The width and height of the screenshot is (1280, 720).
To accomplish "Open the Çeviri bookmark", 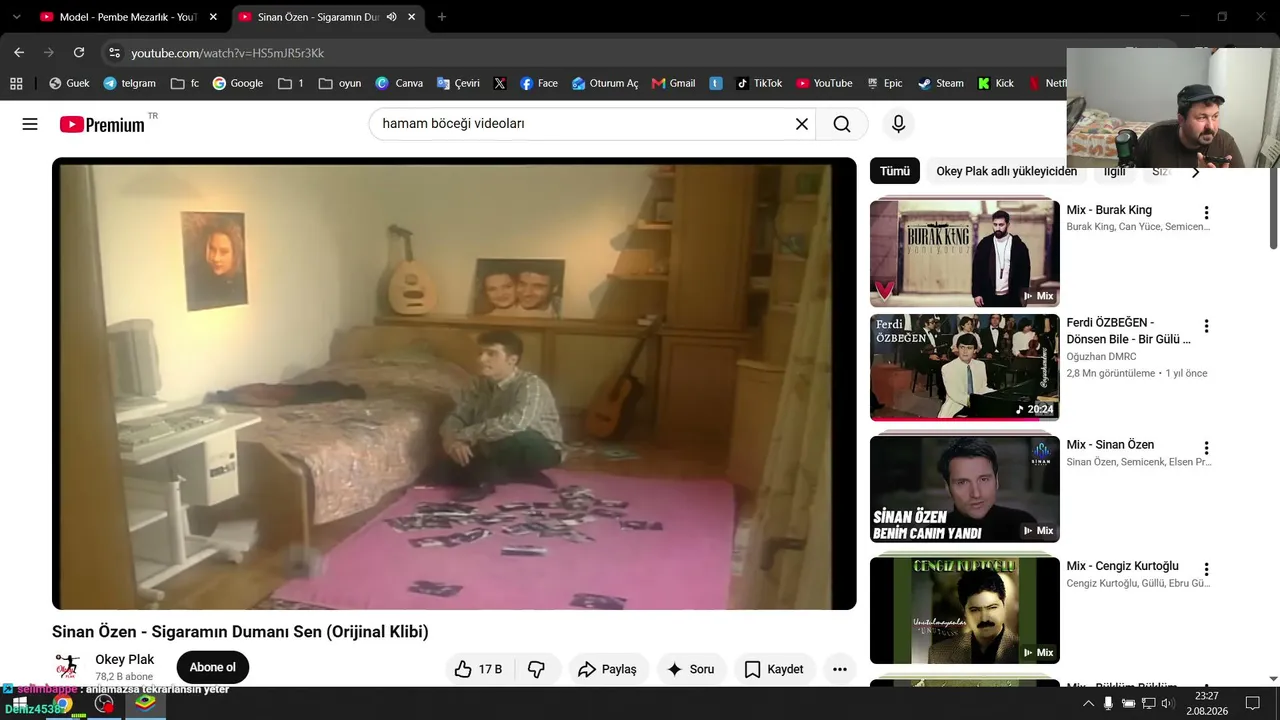I will pyautogui.click(x=457, y=83).
